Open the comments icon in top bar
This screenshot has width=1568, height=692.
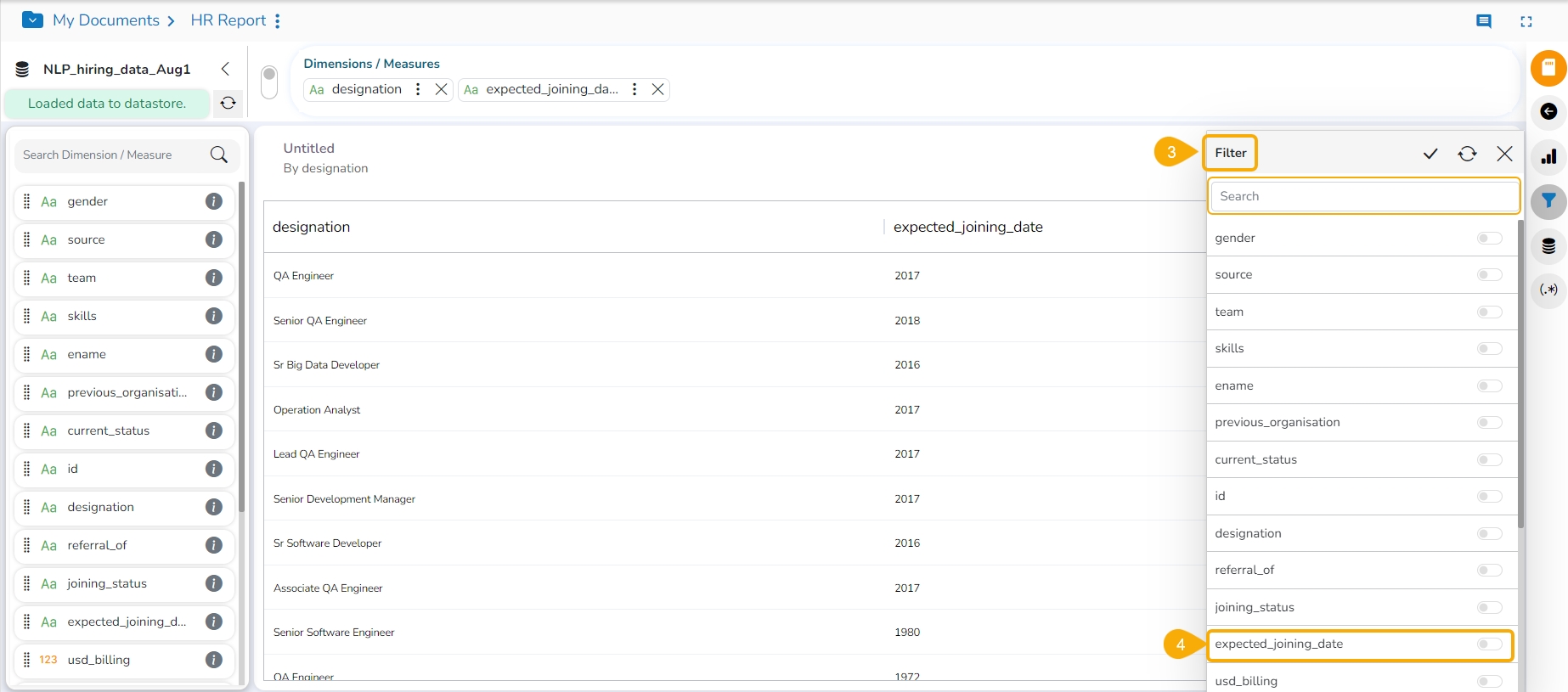[1484, 21]
